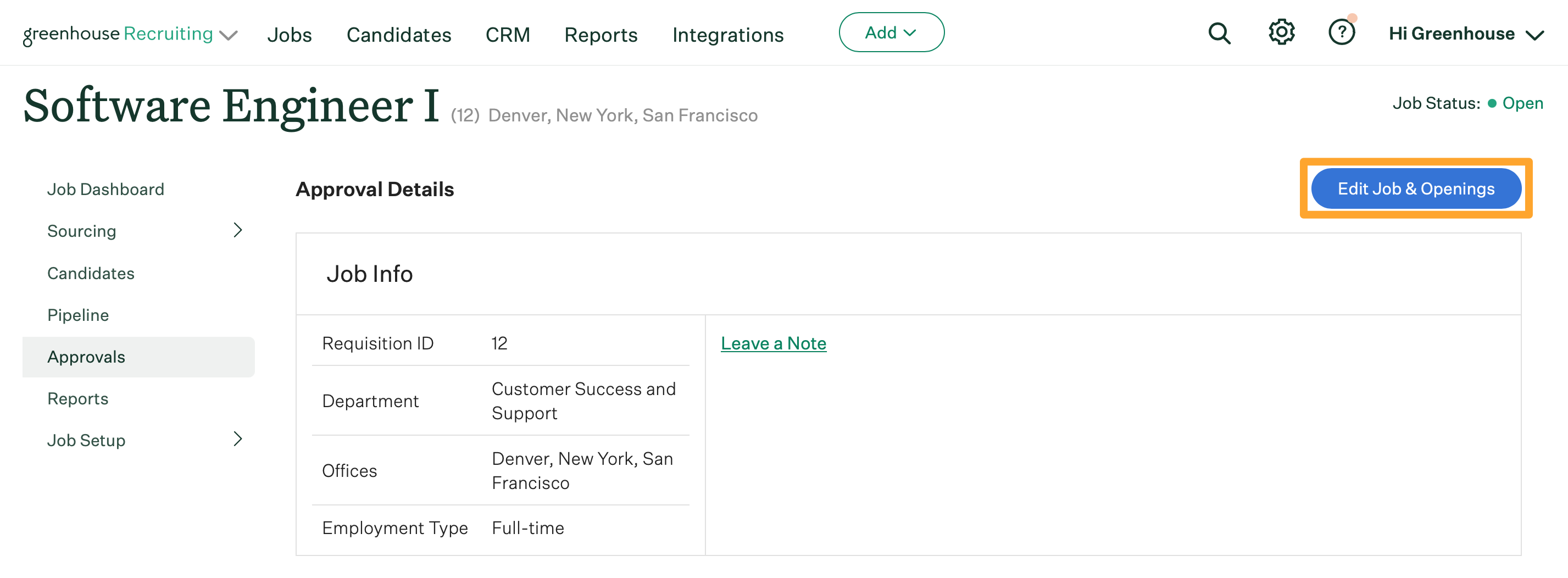
Task: Open the Add dropdown button
Action: click(x=891, y=32)
